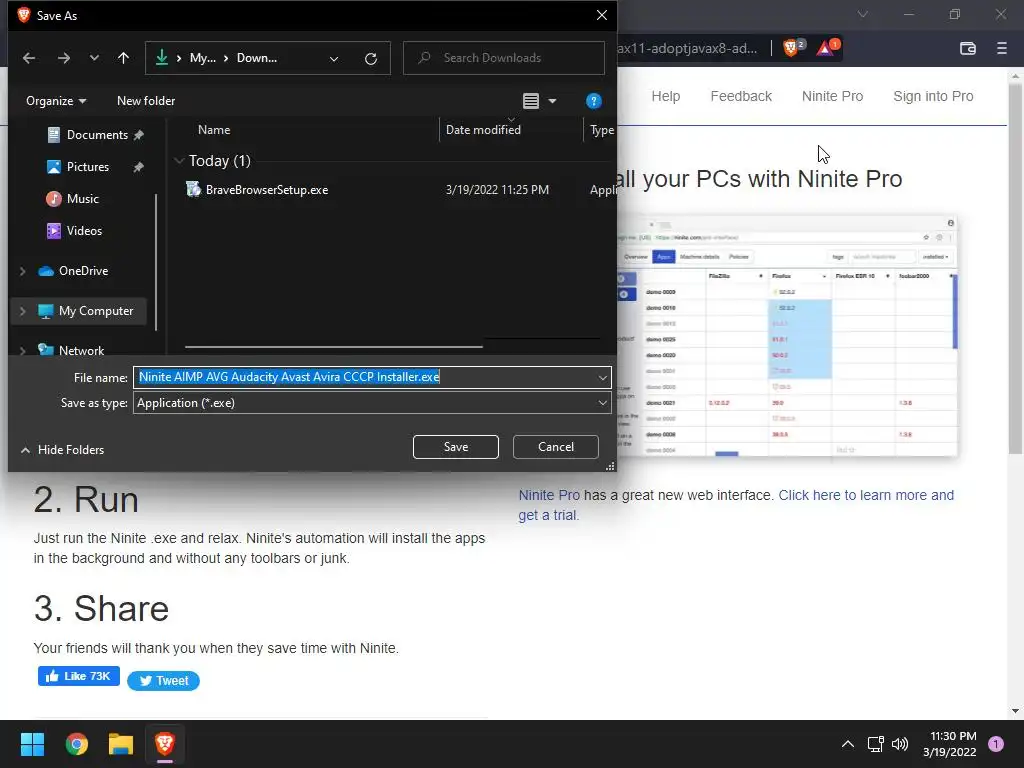Screen dimensions: 1024x768
Task: Expand the address path dropdown
Action: (334, 59)
